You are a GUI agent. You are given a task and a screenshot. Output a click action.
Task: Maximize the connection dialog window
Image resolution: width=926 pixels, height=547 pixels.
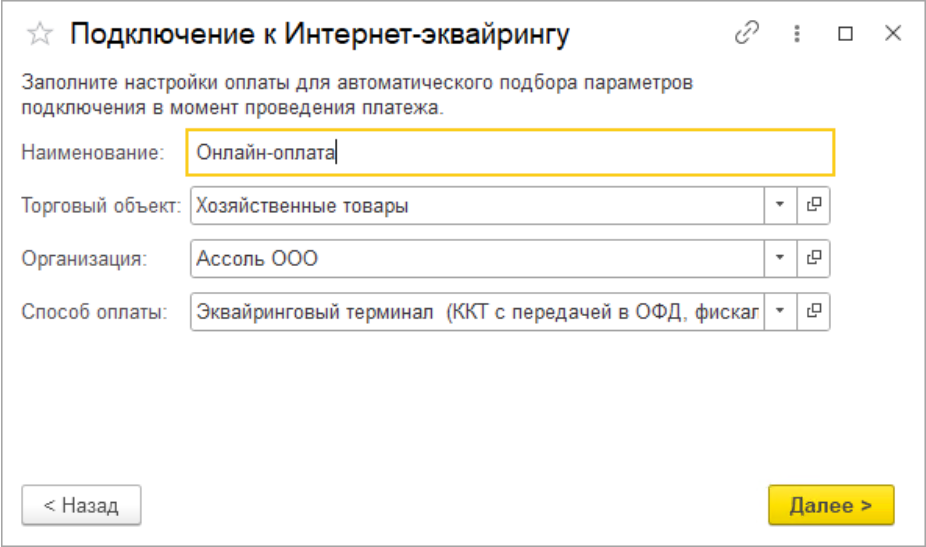coord(846,34)
